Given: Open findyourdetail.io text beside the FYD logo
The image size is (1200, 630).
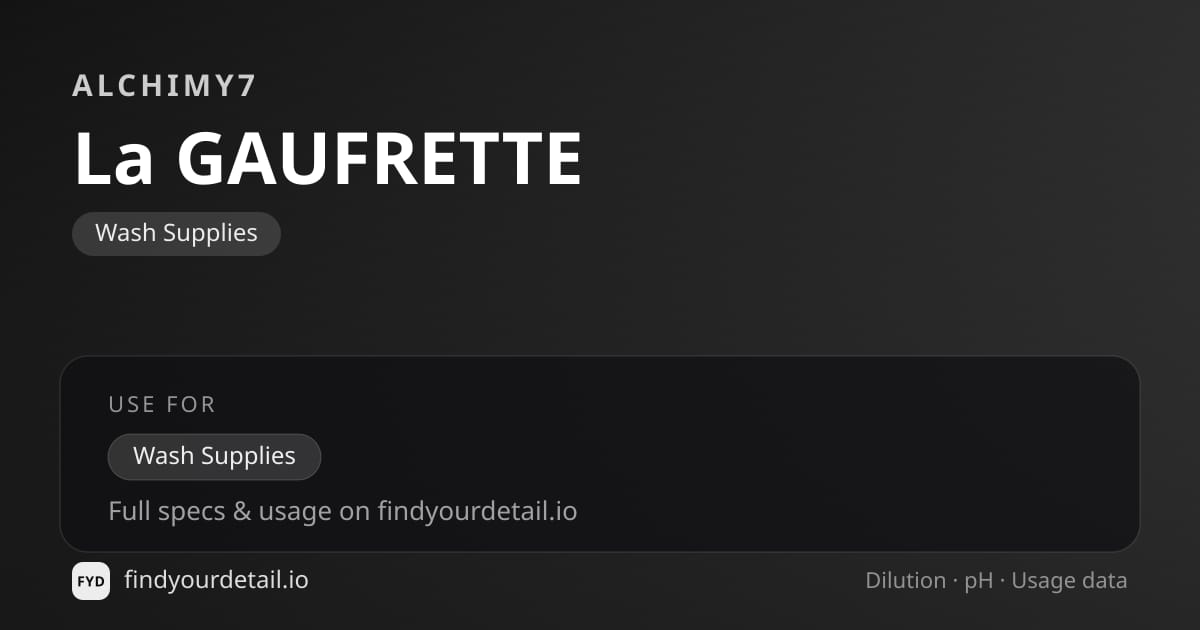Looking at the screenshot, I should (216, 580).
